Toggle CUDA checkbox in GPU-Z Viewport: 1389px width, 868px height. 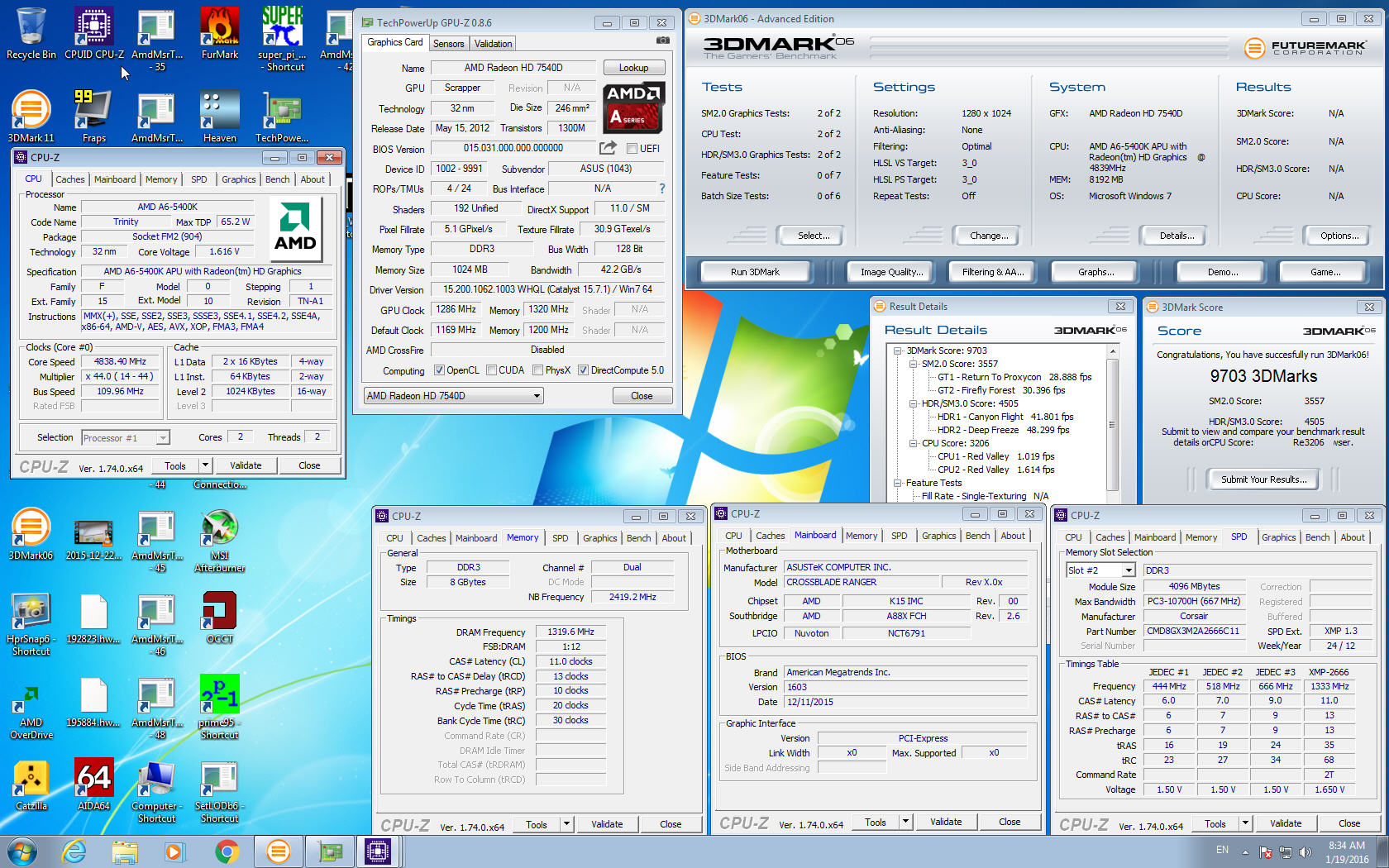point(492,370)
